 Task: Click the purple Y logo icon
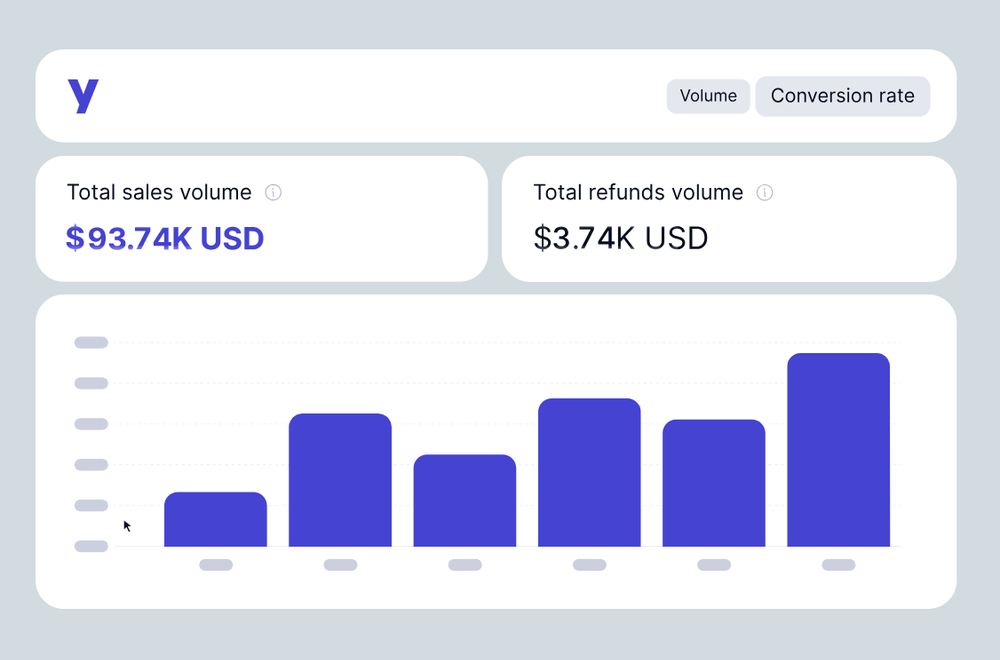[83, 96]
